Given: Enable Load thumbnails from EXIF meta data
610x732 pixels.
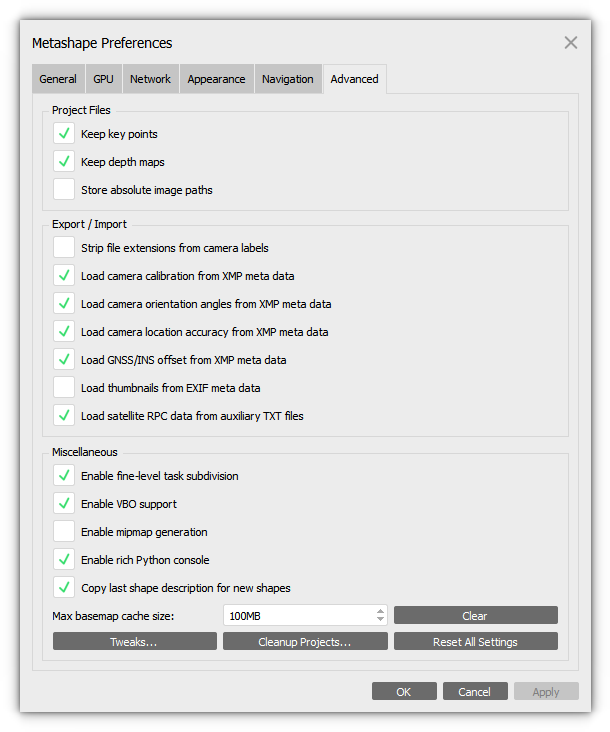Looking at the screenshot, I should pyautogui.click(x=64, y=387).
